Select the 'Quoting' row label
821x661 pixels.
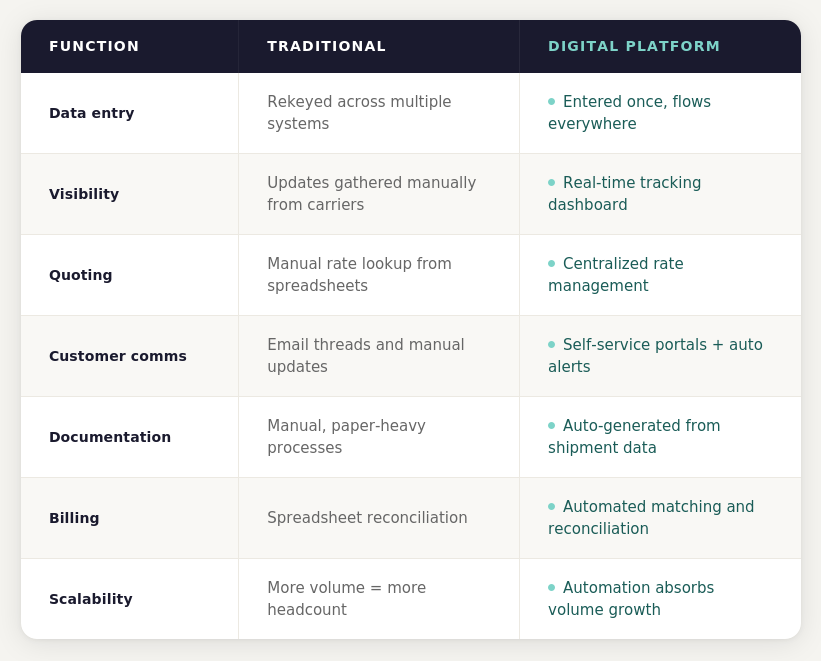coord(81,275)
